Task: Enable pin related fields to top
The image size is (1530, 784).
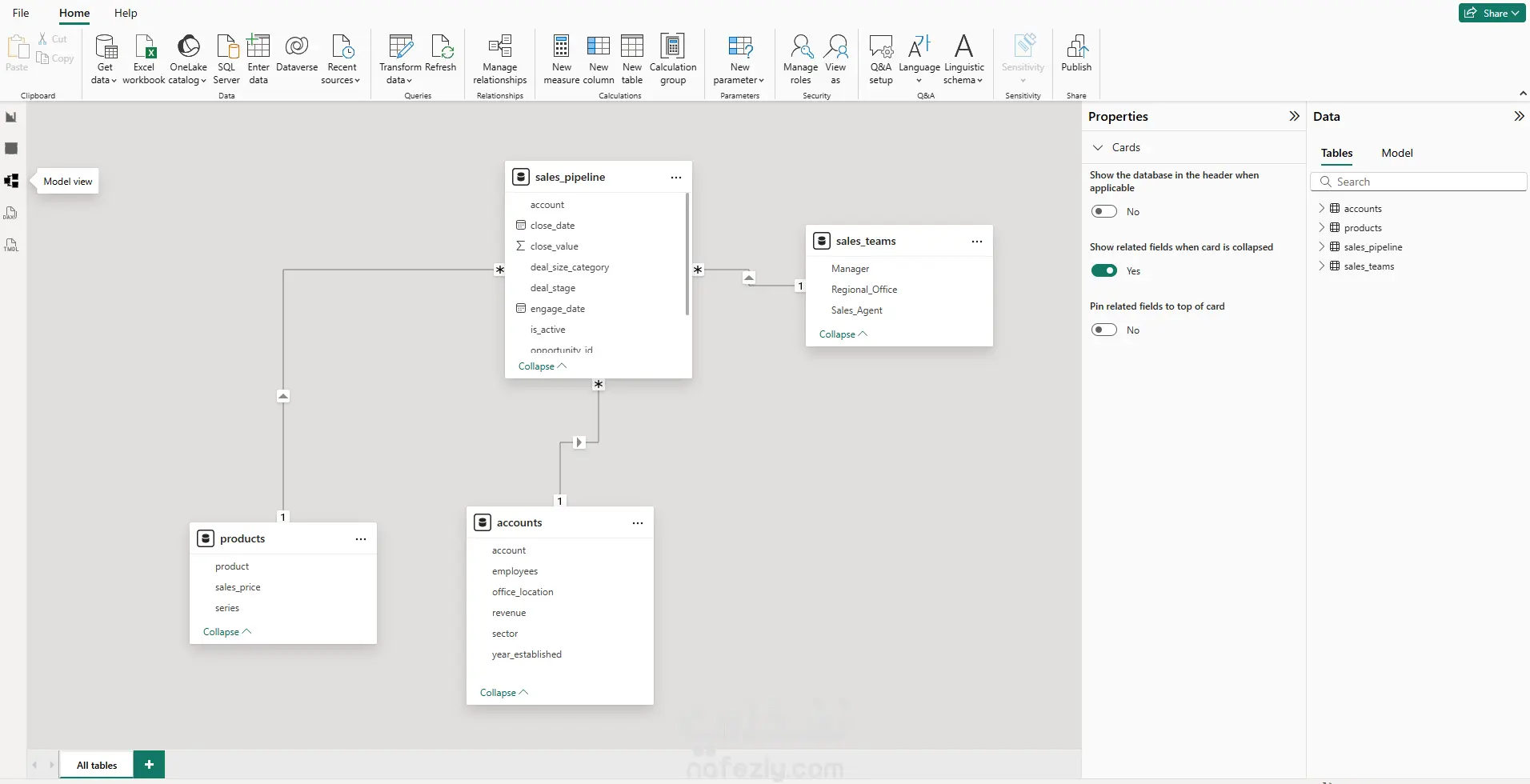Action: point(1104,330)
